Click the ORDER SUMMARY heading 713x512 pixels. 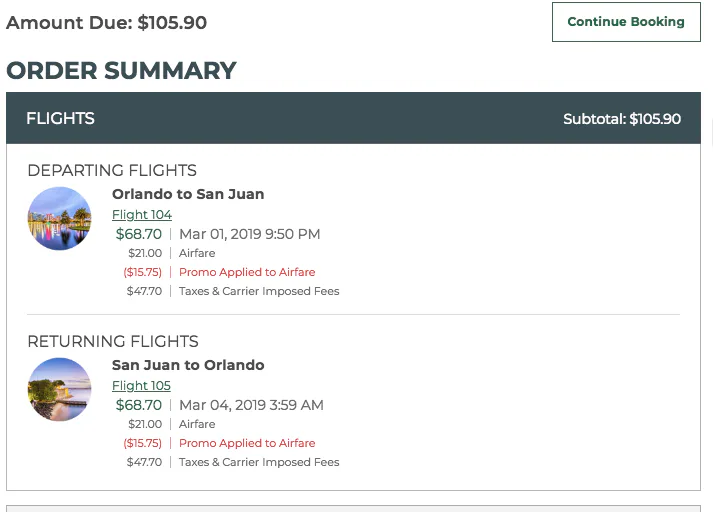[121, 70]
